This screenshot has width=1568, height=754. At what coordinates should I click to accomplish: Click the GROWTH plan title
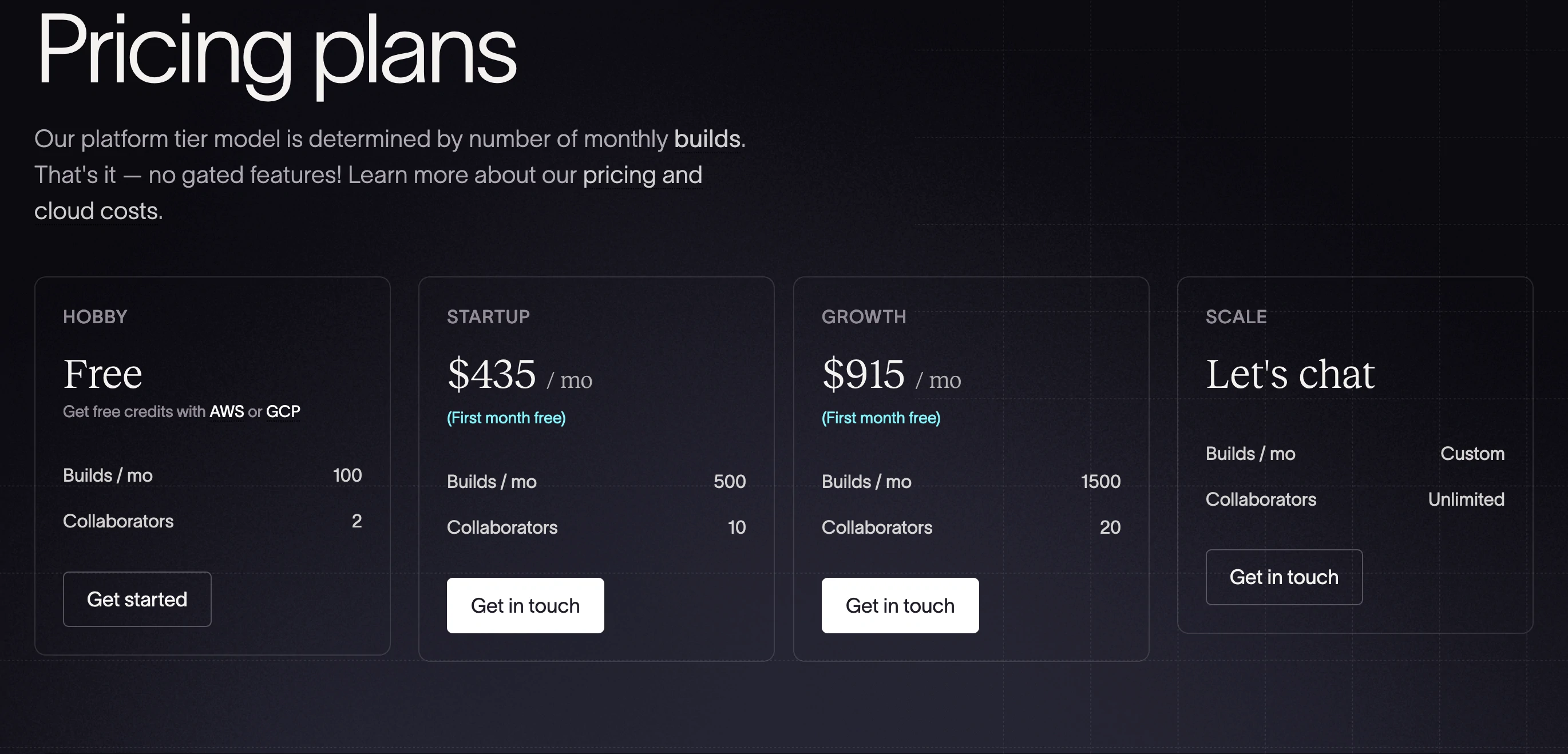[x=863, y=316]
